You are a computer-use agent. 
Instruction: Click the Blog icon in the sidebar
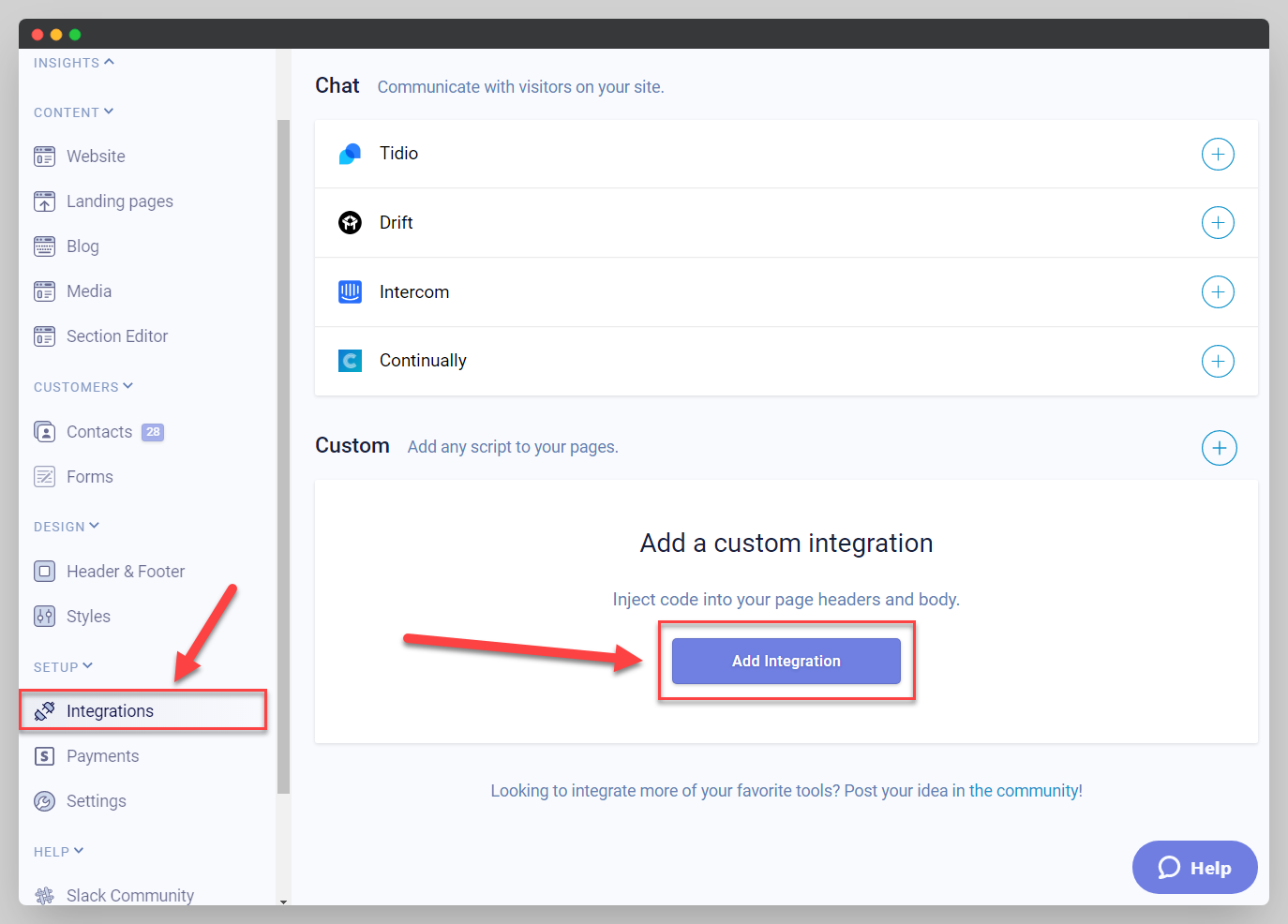44,246
